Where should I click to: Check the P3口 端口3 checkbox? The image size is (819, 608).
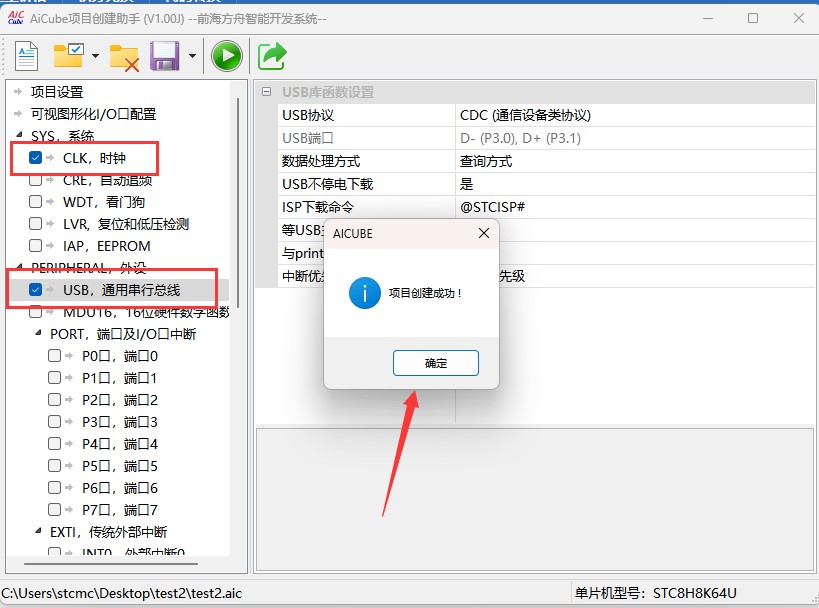pyautogui.click(x=54, y=422)
